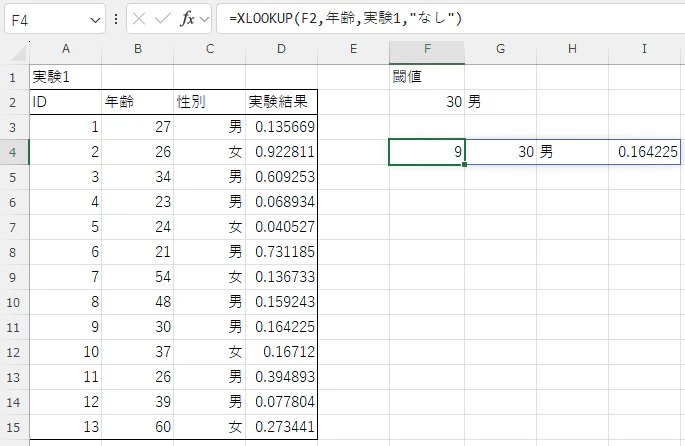Click age value 37
The image size is (685, 446).
click(x=138, y=352)
